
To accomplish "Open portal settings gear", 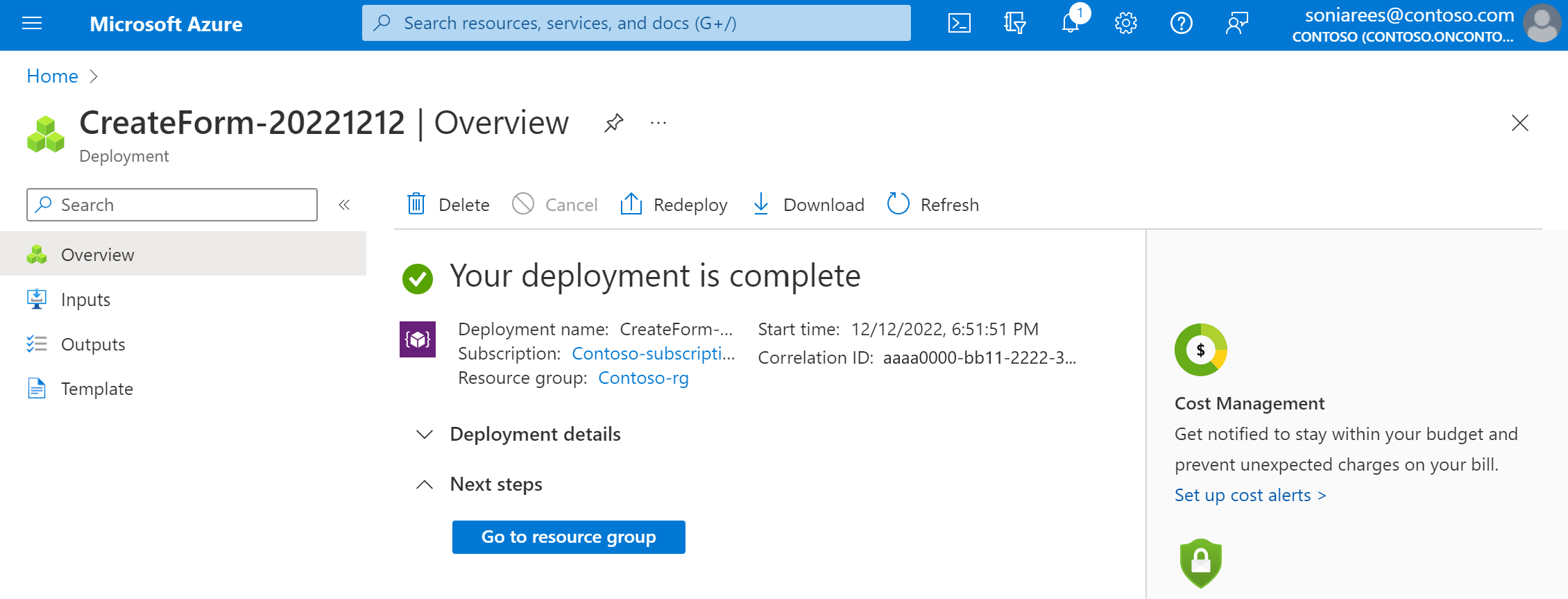I will click(x=1125, y=24).
